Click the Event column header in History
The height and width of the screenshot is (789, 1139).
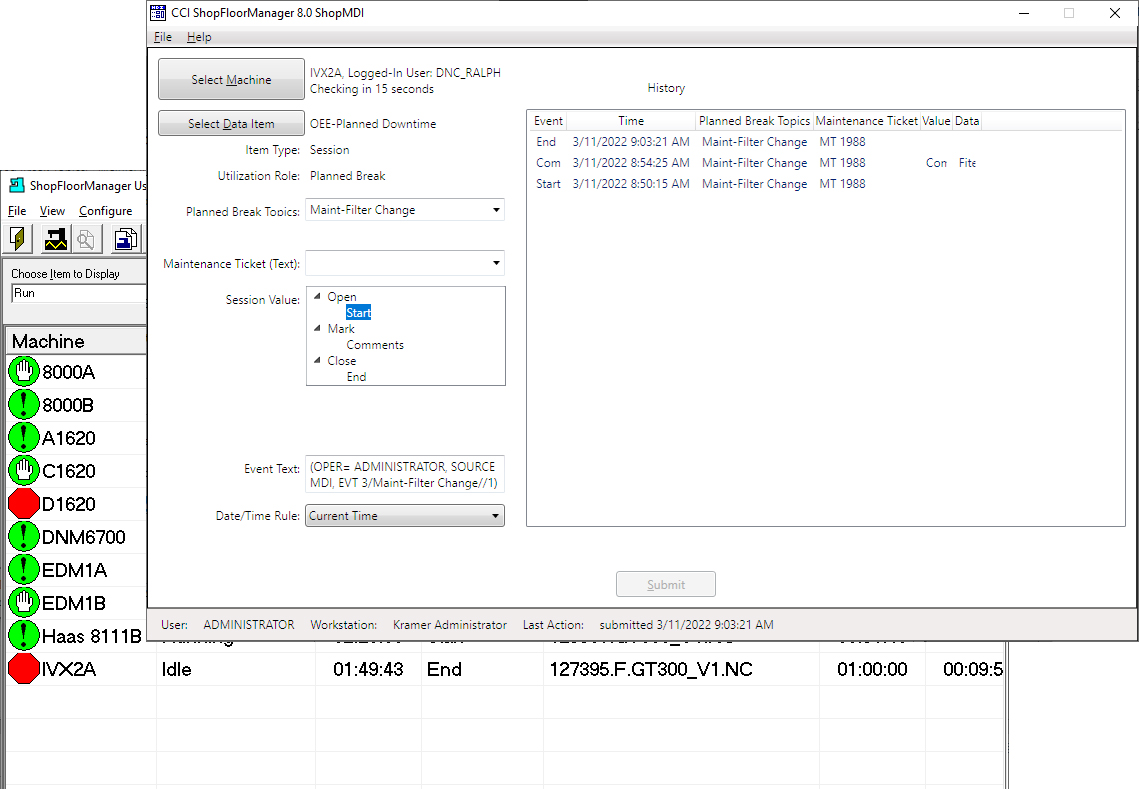pyautogui.click(x=548, y=121)
